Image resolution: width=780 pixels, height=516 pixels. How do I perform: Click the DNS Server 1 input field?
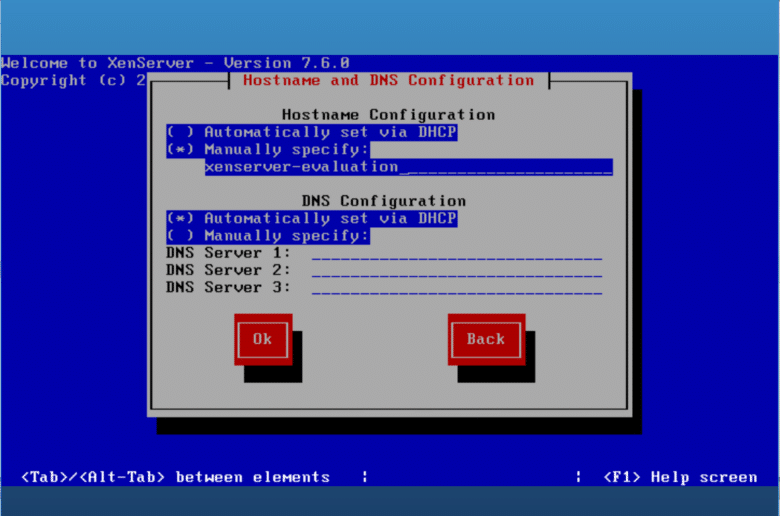coord(457,253)
